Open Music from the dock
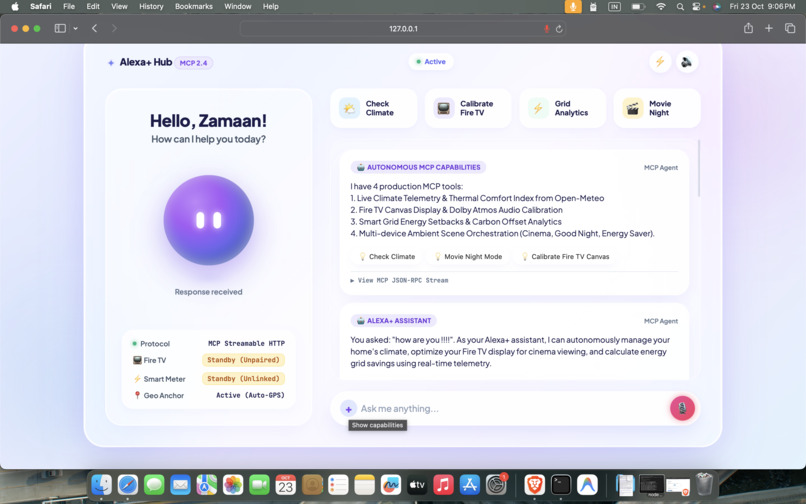 pos(443,484)
